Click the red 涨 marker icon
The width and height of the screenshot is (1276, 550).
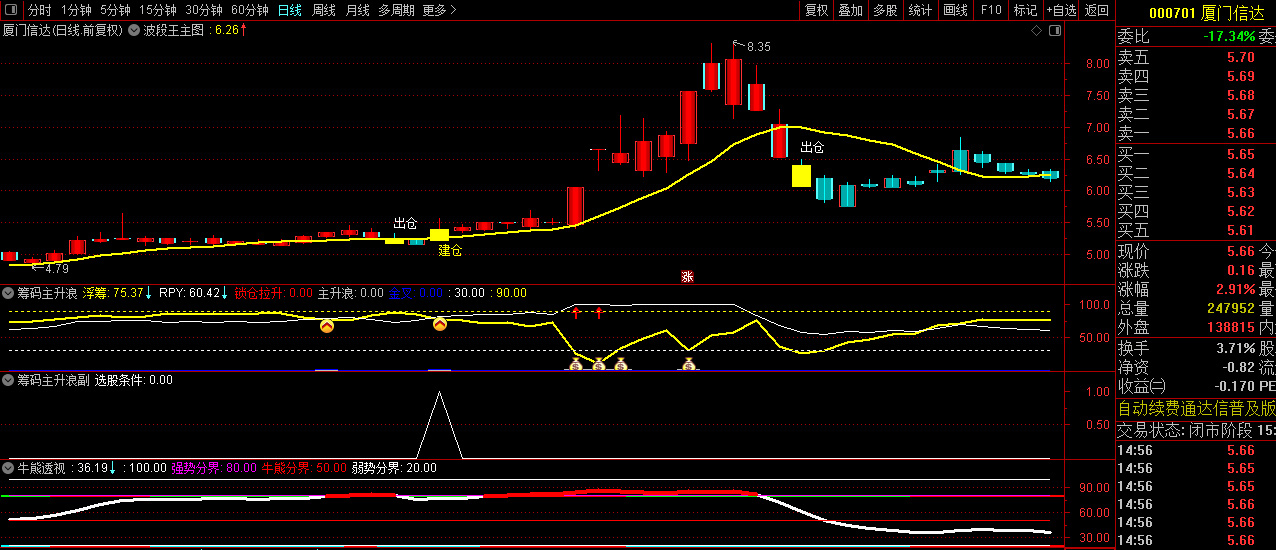[688, 276]
